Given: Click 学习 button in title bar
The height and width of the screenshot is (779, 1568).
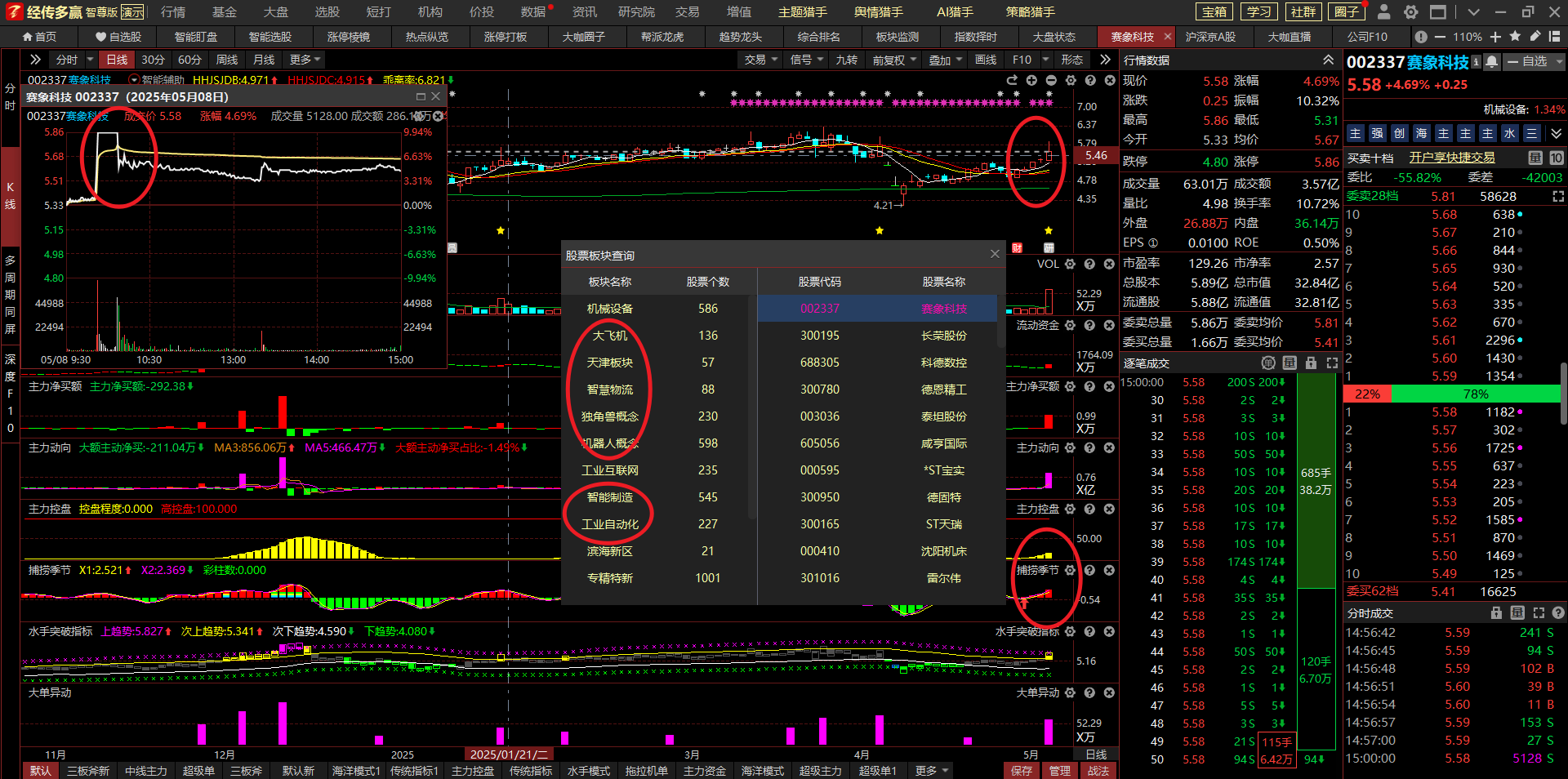Looking at the screenshot, I should (x=1258, y=11).
